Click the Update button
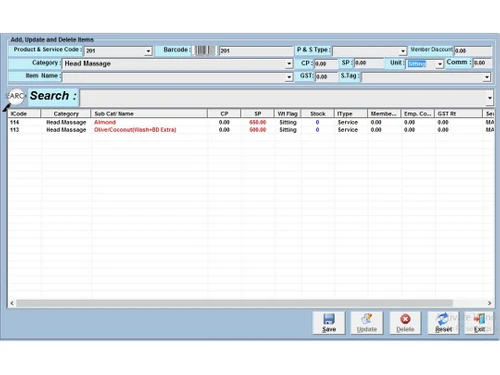The height and width of the screenshot is (375, 500). click(x=367, y=323)
